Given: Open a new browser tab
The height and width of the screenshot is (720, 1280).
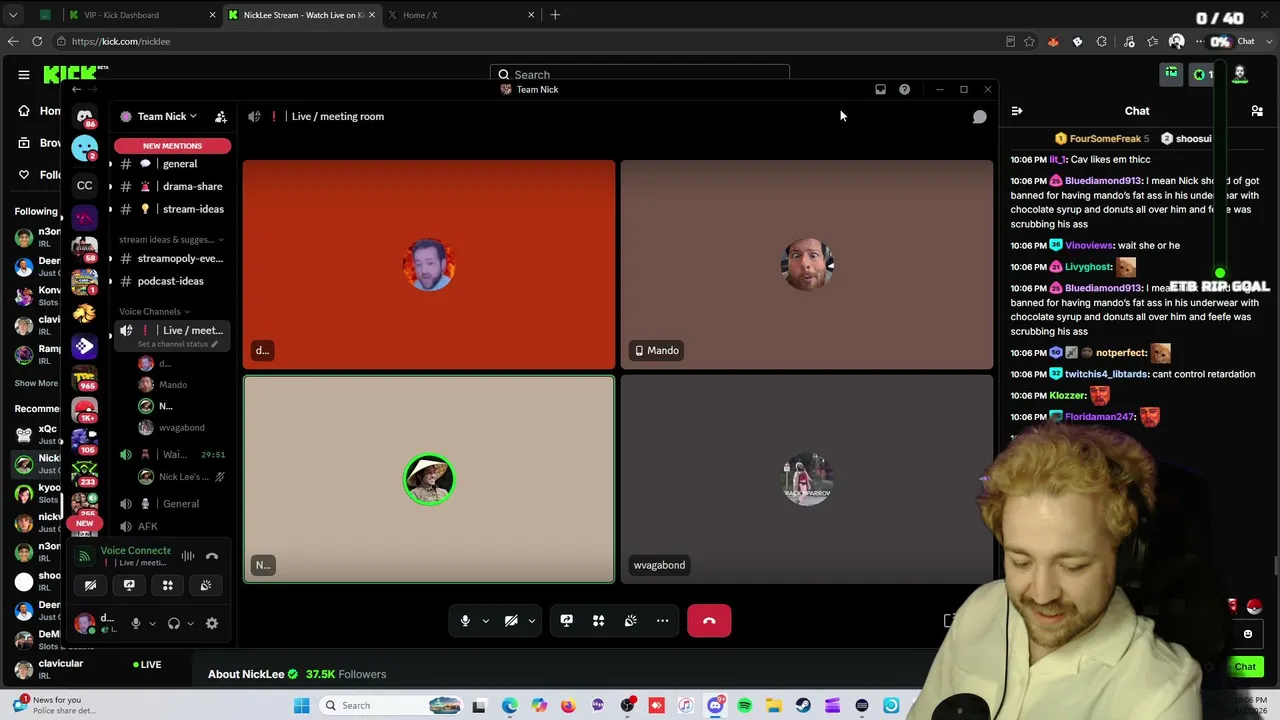Looking at the screenshot, I should click(x=555, y=15).
